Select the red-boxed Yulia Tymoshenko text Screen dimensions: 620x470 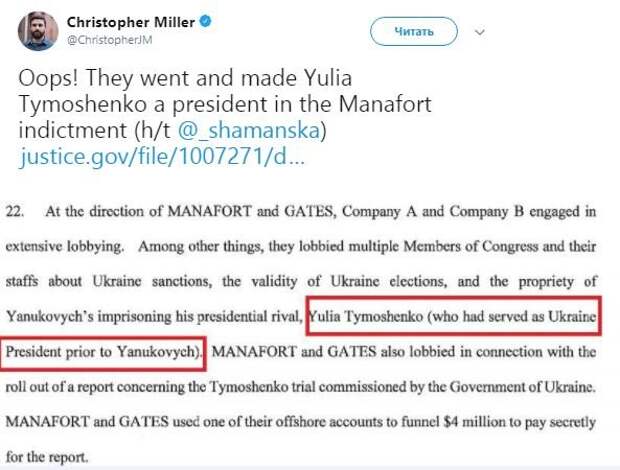coord(454,316)
